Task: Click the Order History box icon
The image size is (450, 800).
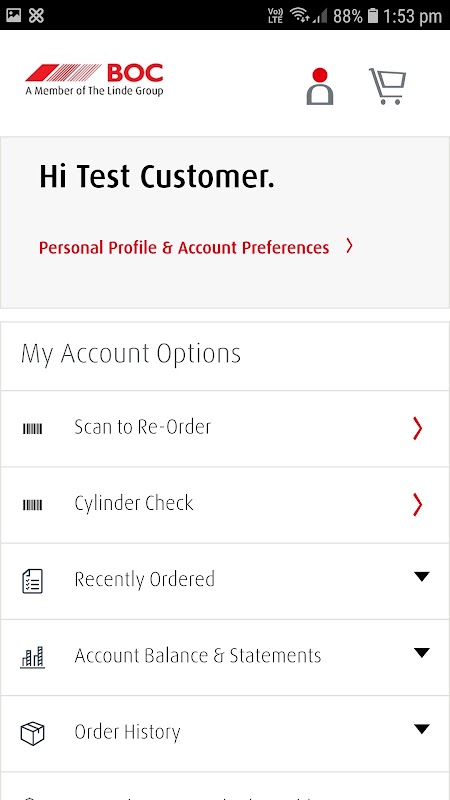Action: point(33,733)
